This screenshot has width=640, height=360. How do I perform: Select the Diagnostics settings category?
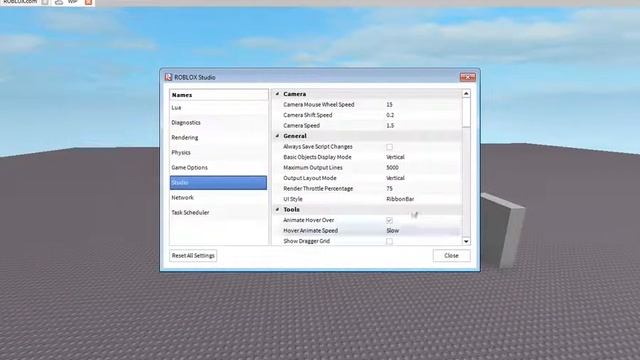tap(218, 122)
